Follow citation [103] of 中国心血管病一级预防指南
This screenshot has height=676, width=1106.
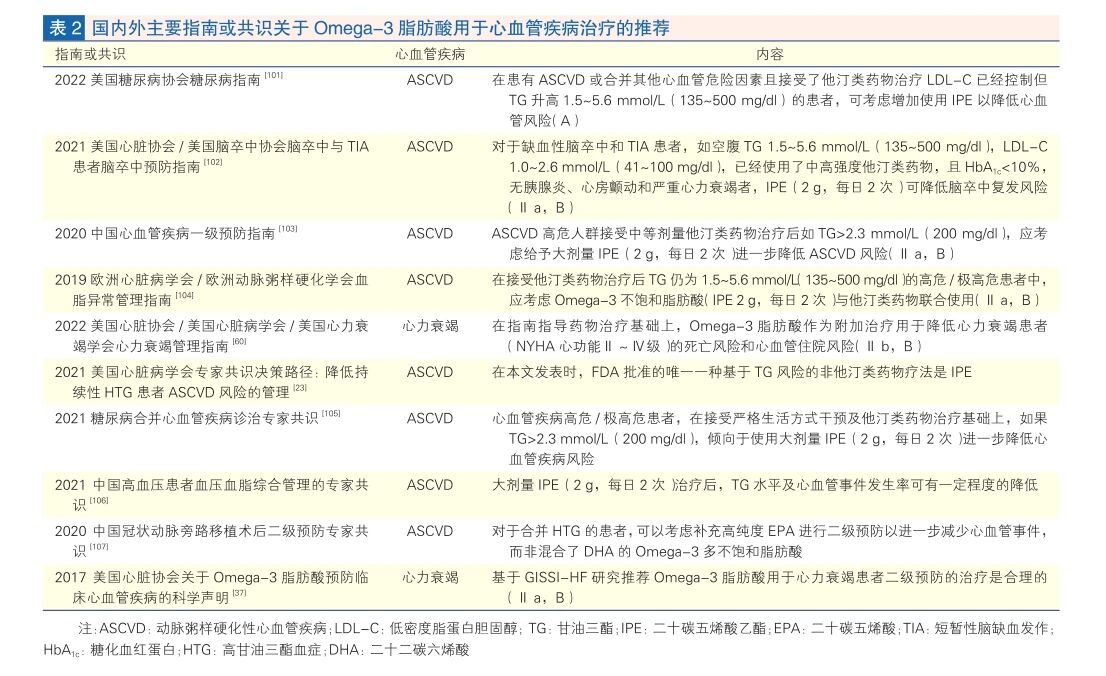pyautogui.click(x=288, y=229)
